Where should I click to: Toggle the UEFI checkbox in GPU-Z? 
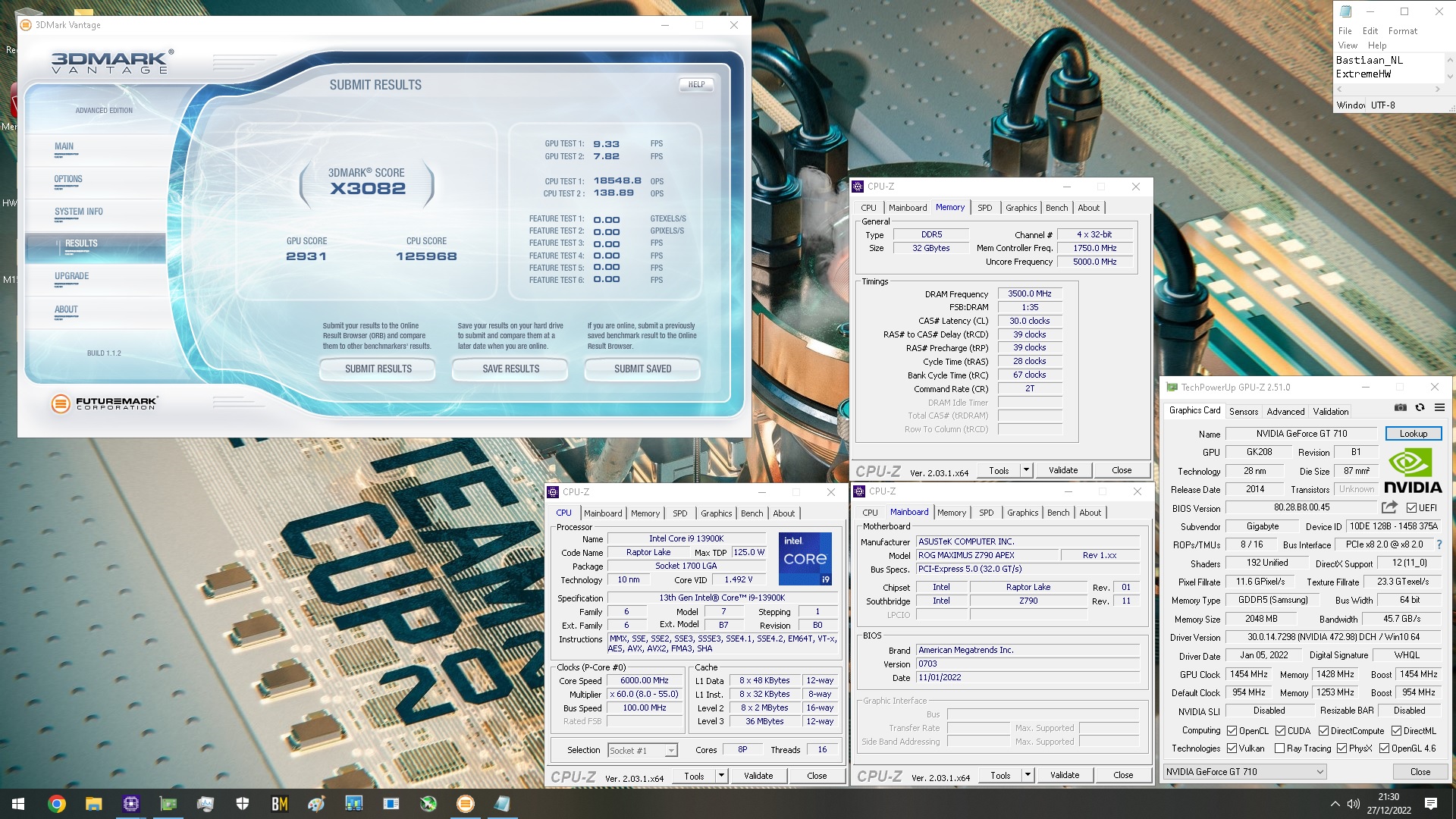1411,508
